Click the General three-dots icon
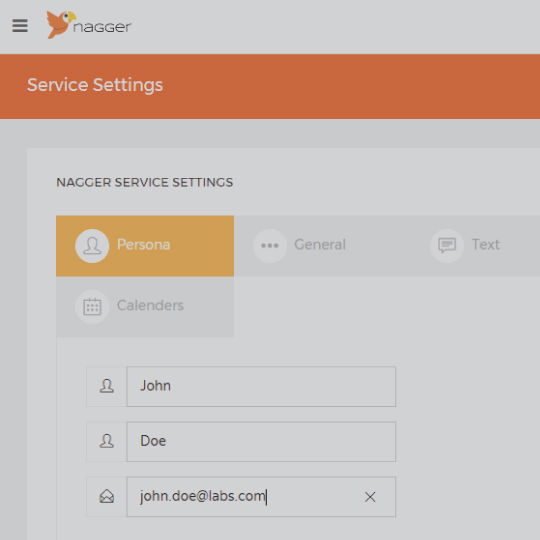 pyautogui.click(x=270, y=246)
